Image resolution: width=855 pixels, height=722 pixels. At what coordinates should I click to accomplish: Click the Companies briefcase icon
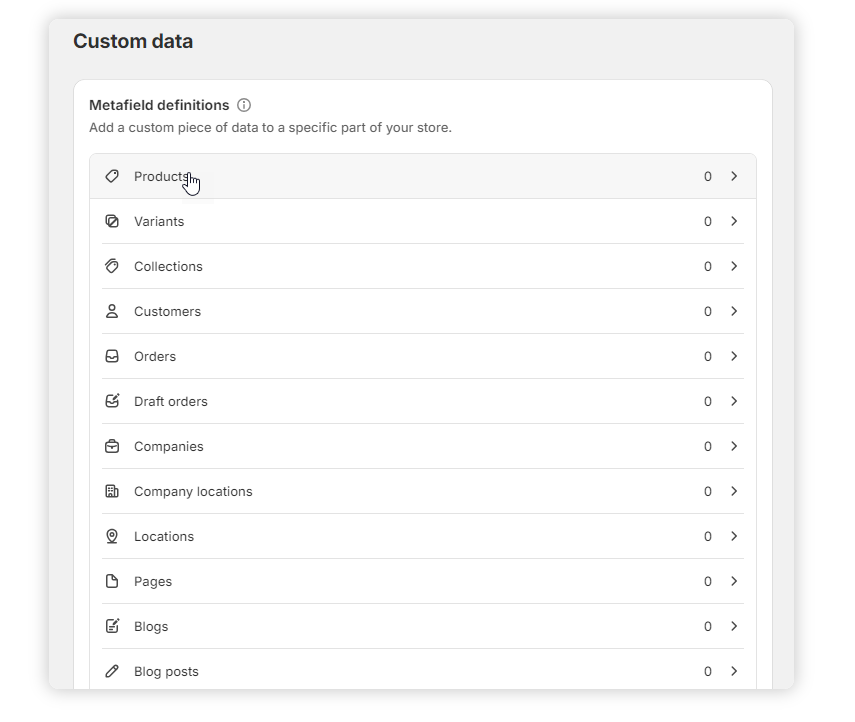click(x=112, y=446)
